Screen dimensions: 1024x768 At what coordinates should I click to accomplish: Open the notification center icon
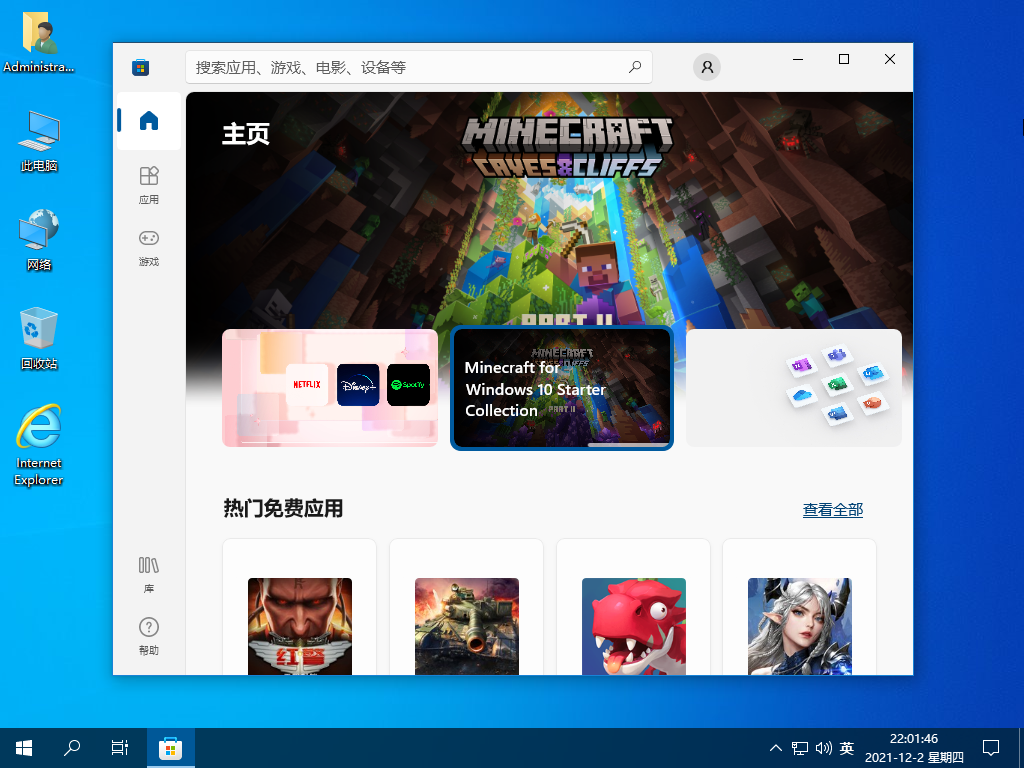tap(991, 748)
